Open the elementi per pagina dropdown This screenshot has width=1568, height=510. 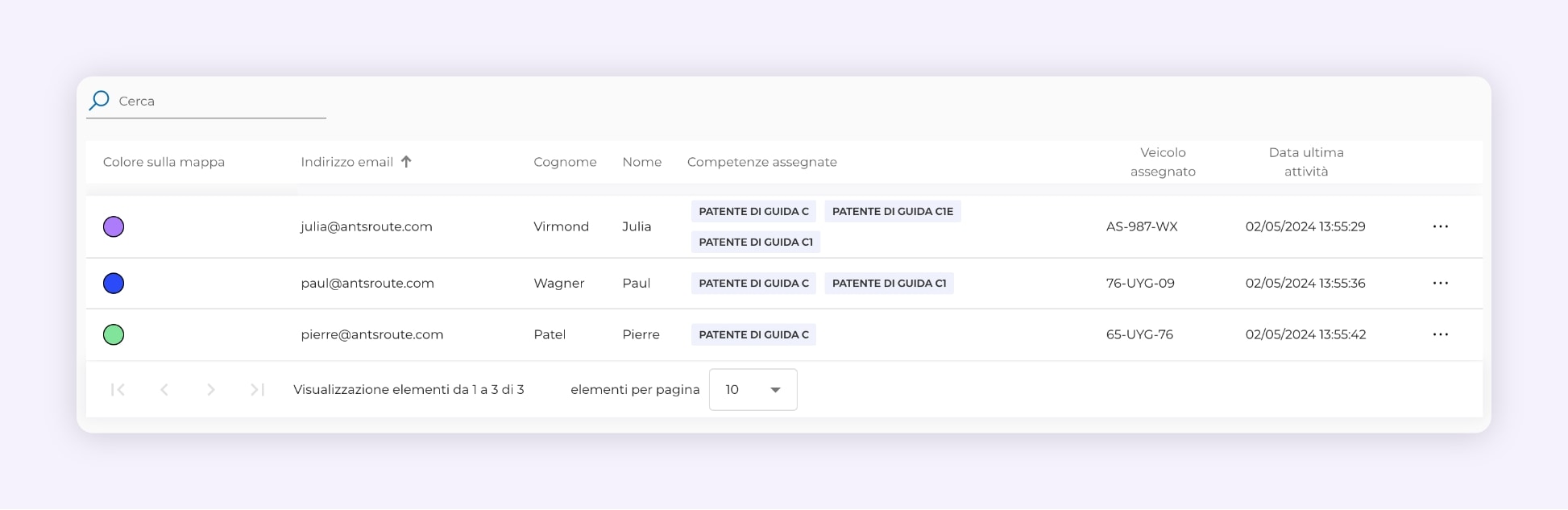pyautogui.click(x=753, y=390)
